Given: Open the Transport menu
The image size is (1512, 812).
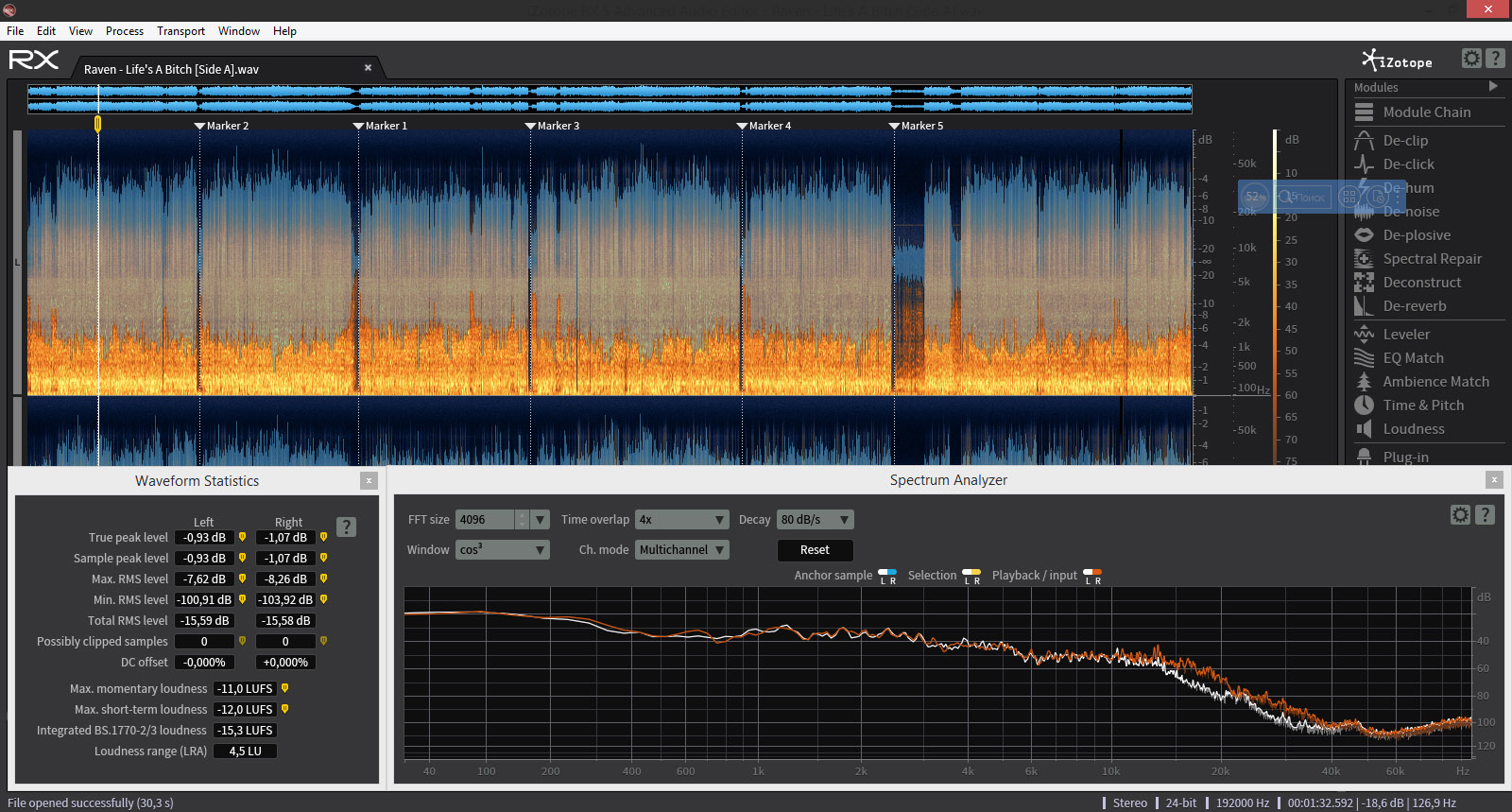Looking at the screenshot, I should (x=180, y=31).
